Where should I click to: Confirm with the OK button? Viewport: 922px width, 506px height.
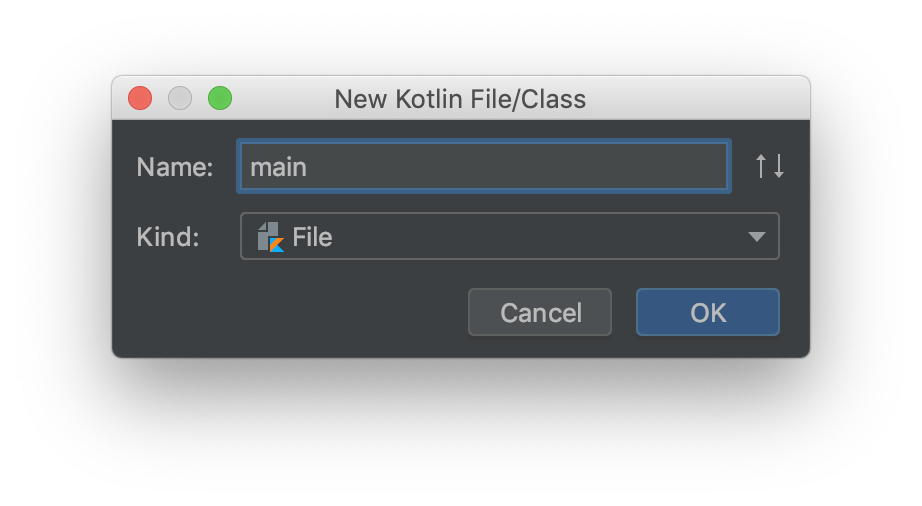707,312
